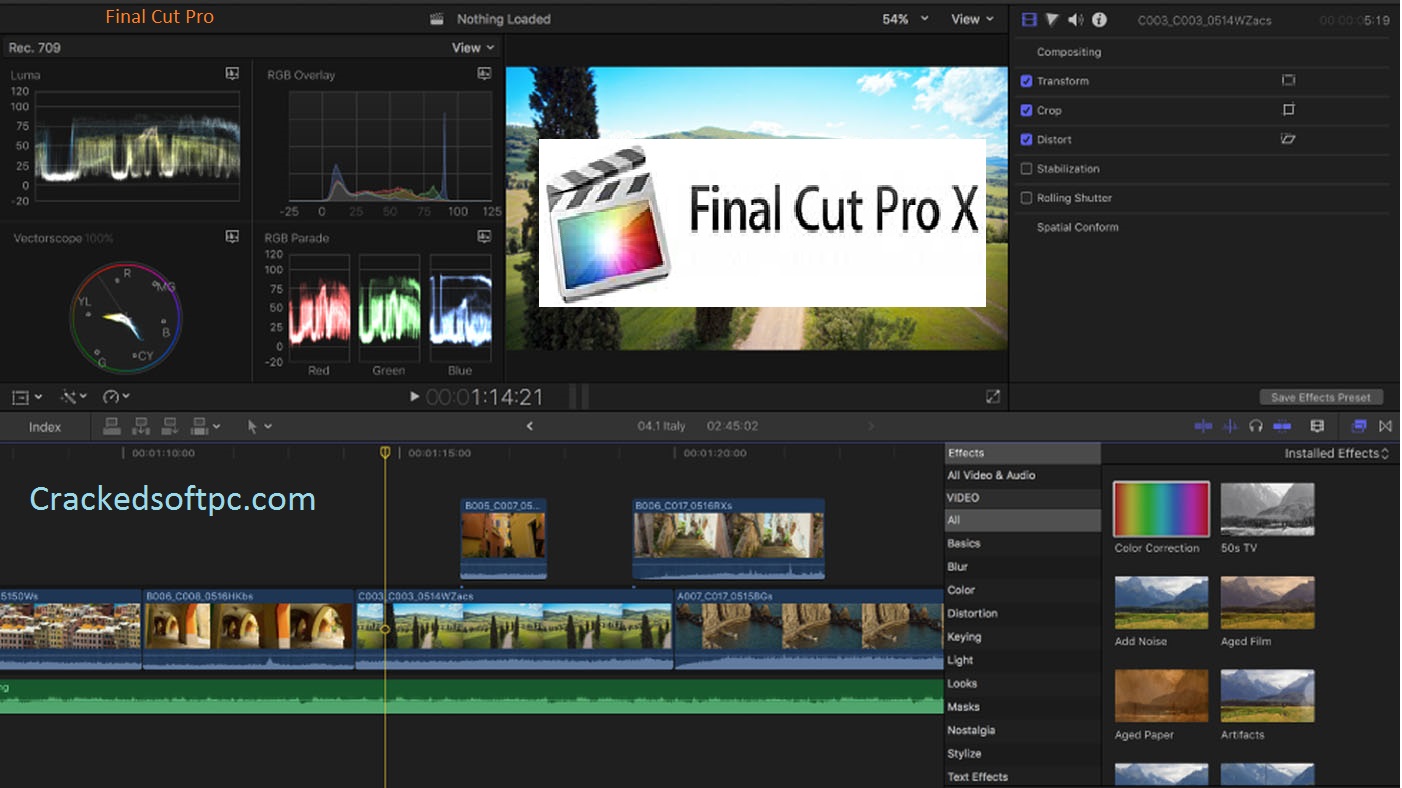Image resolution: width=1402 pixels, height=788 pixels.
Task: Select clip B006_C017_0516RXs in timeline
Action: point(728,539)
